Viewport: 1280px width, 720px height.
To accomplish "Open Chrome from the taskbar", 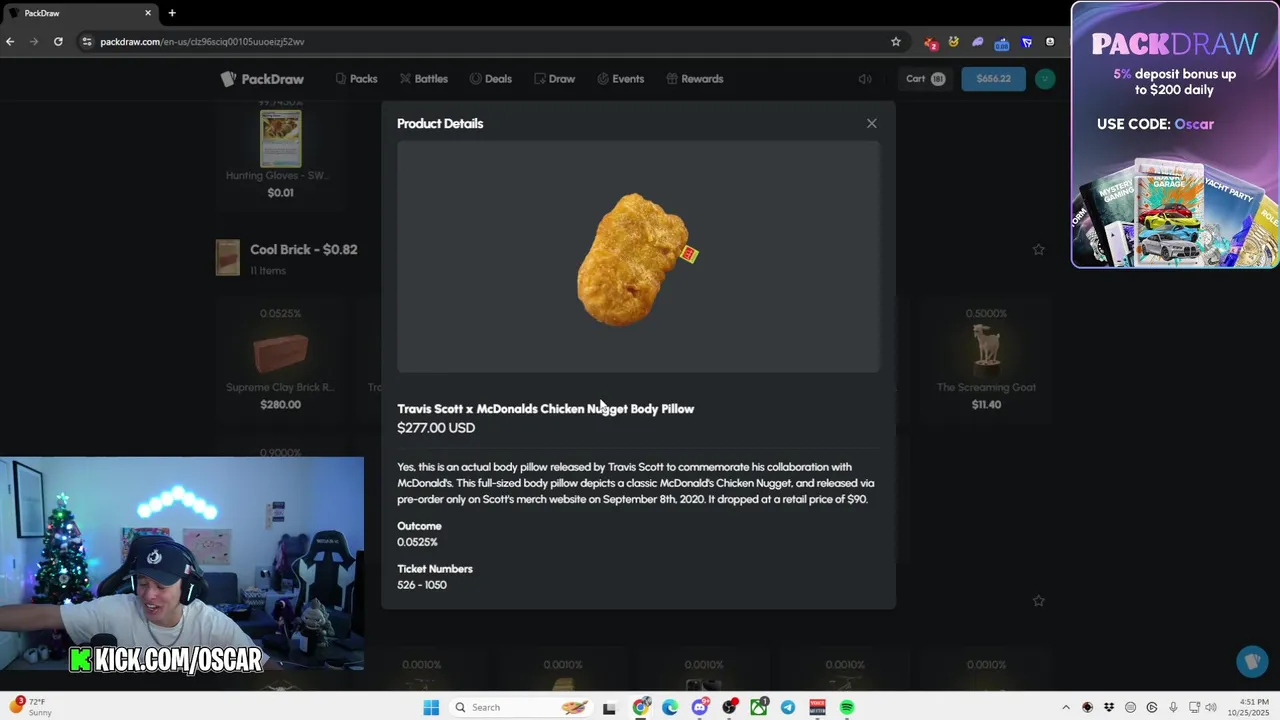I will (641, 707).
